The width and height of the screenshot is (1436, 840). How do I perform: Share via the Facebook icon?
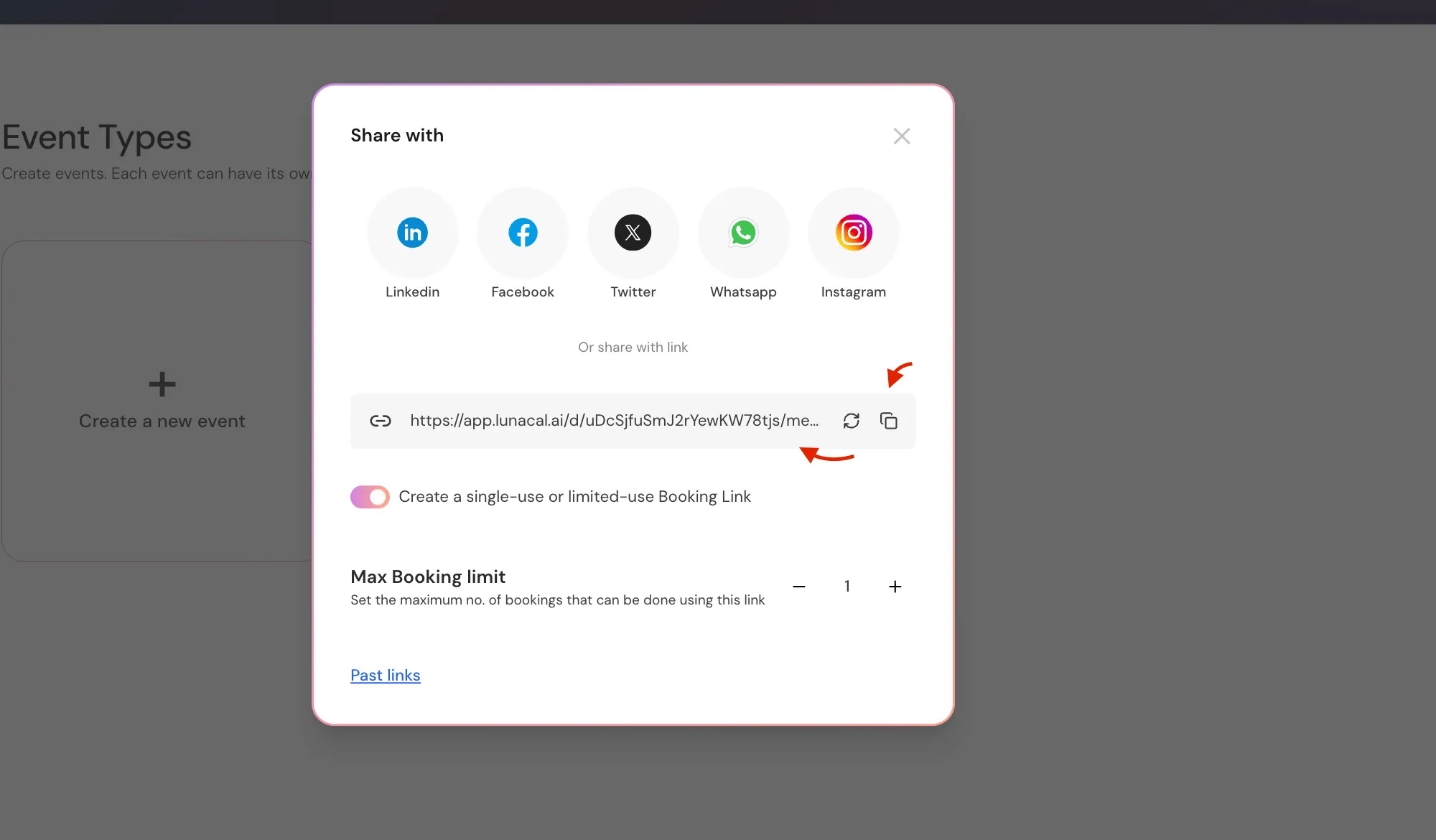click(523, 233)
